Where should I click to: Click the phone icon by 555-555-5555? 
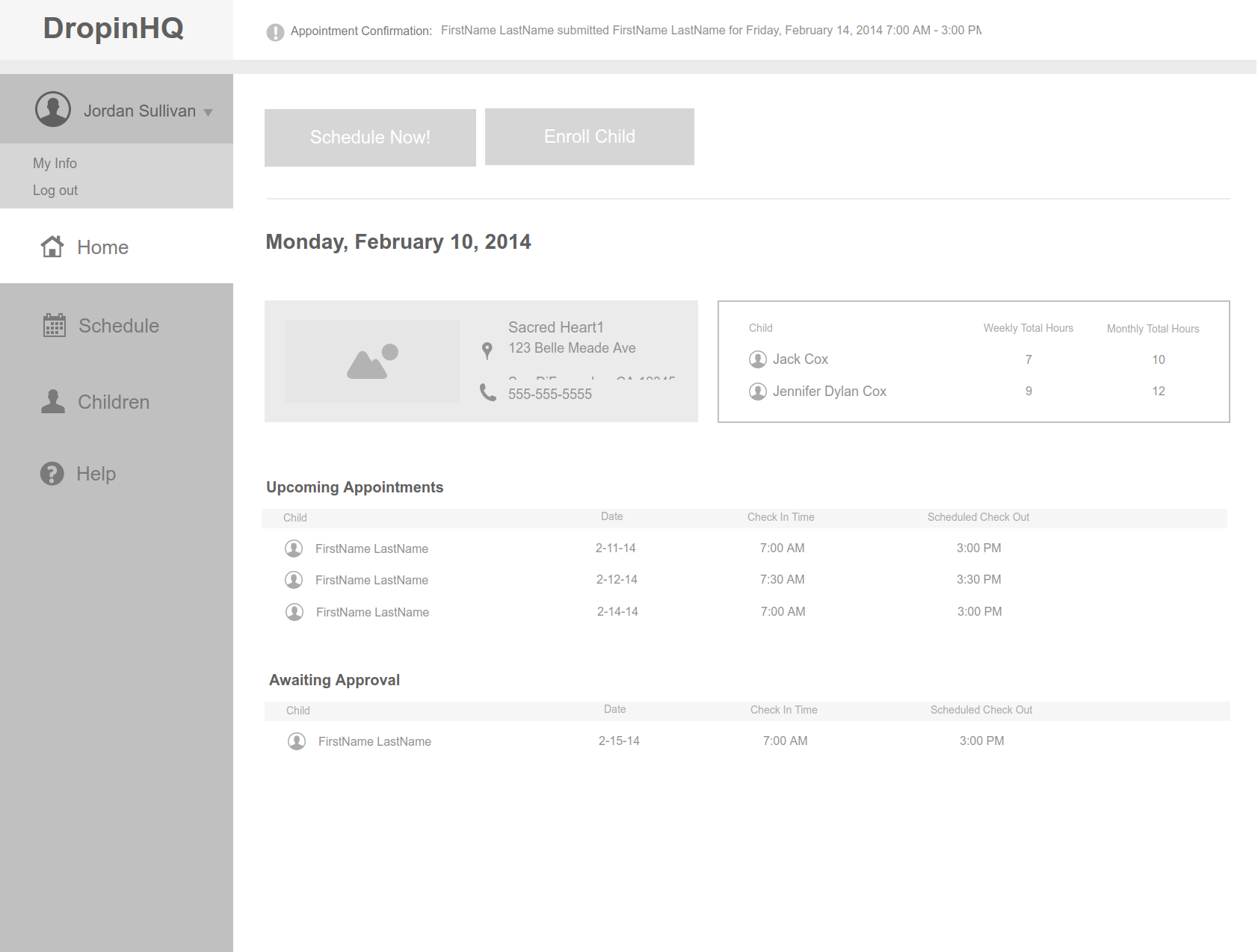488,392
